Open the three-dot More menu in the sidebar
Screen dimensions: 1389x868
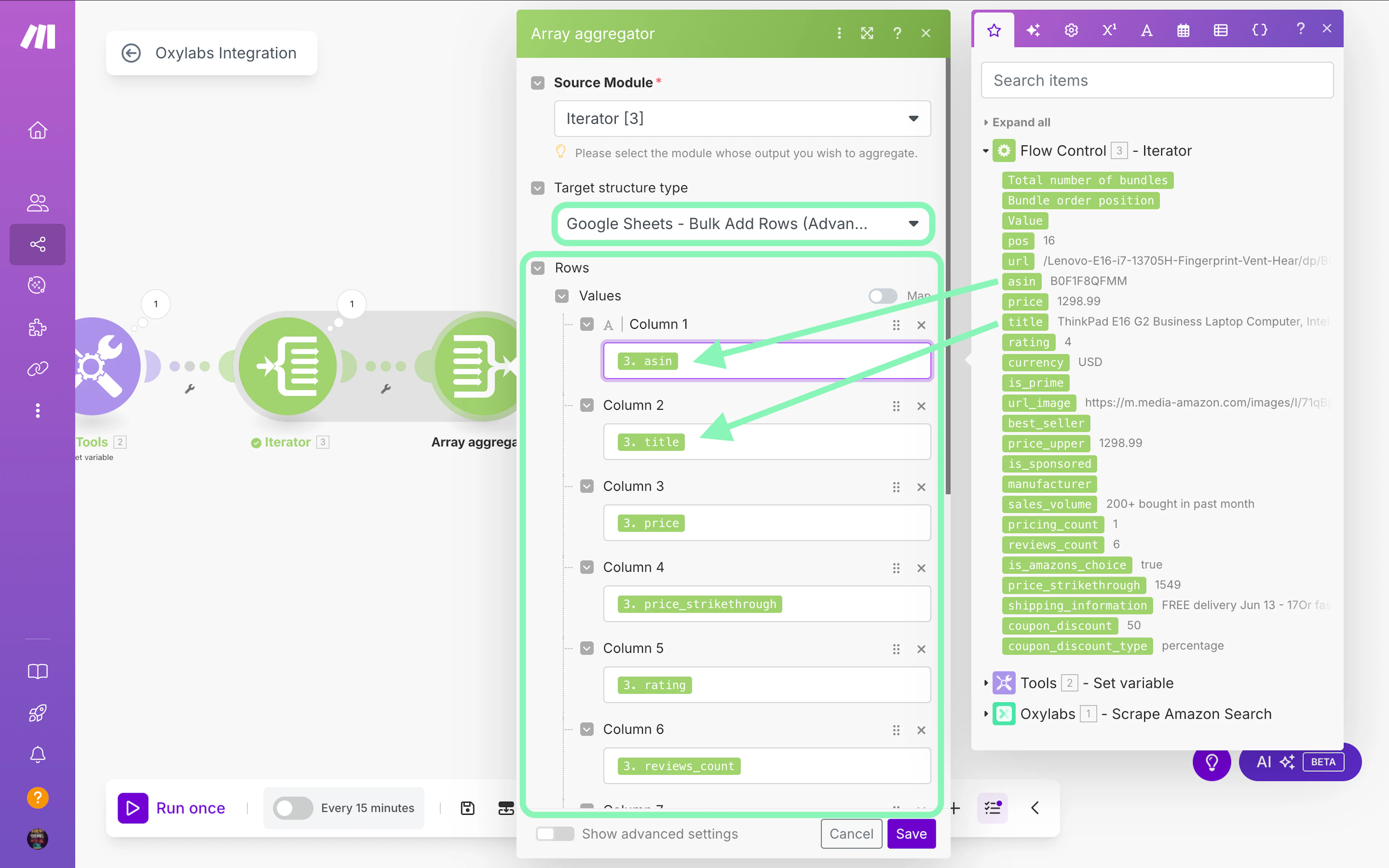coord(37,410)
